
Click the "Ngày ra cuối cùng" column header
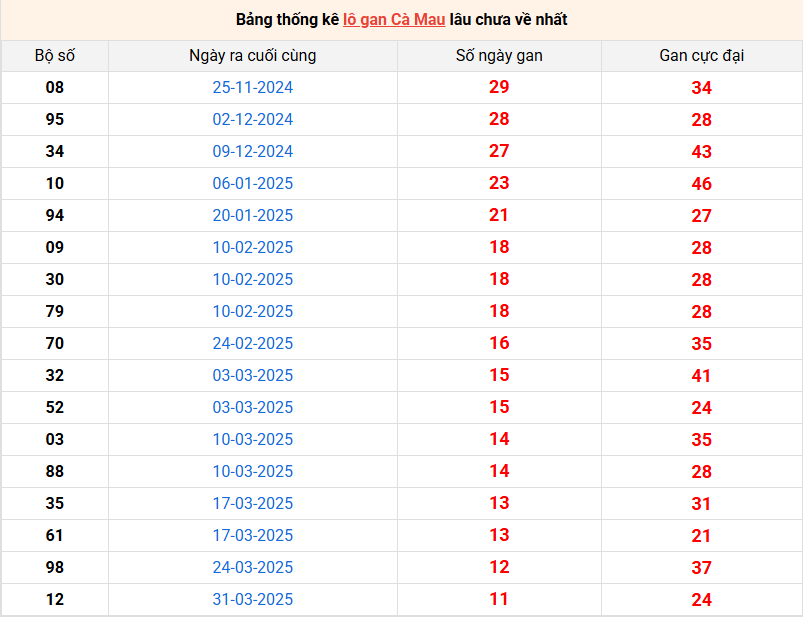(x=253, y=56)
